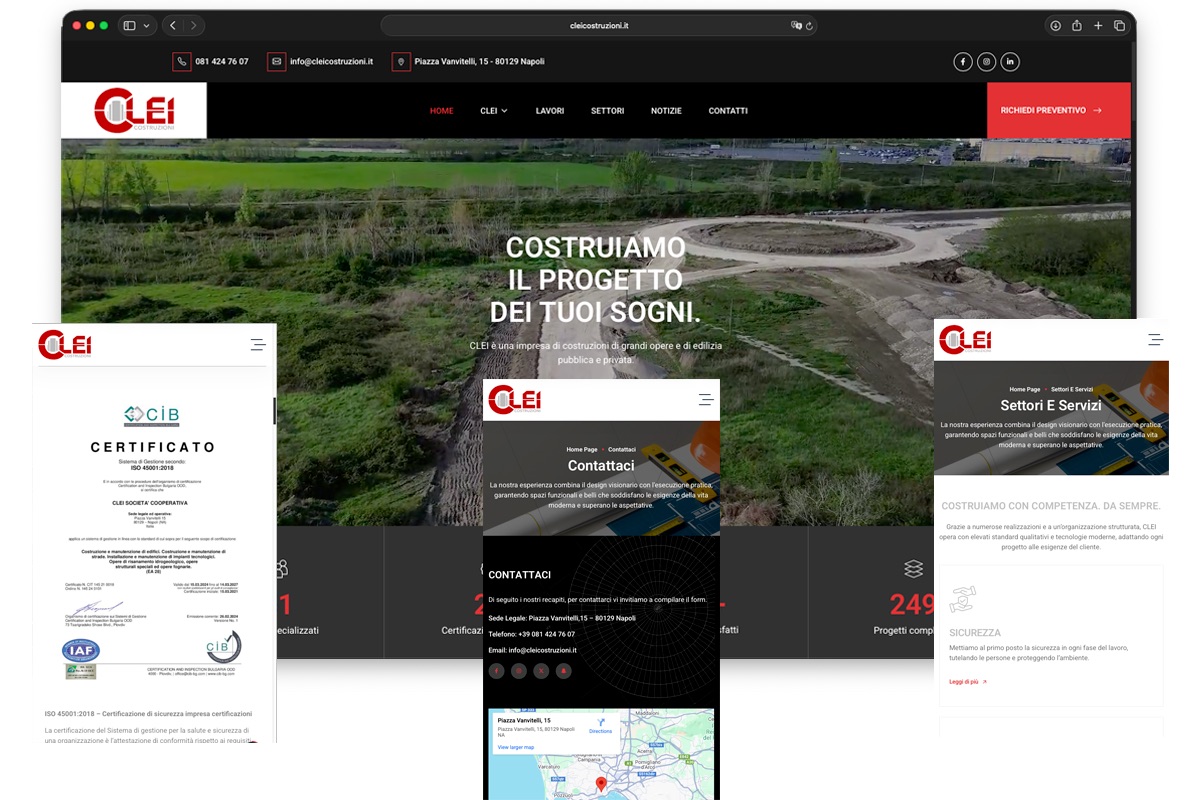Click the RICHIEDI PREVENTIVO button
Image resolution: width=1200 pixels, height=800 pixels.
pos(1058,111)
